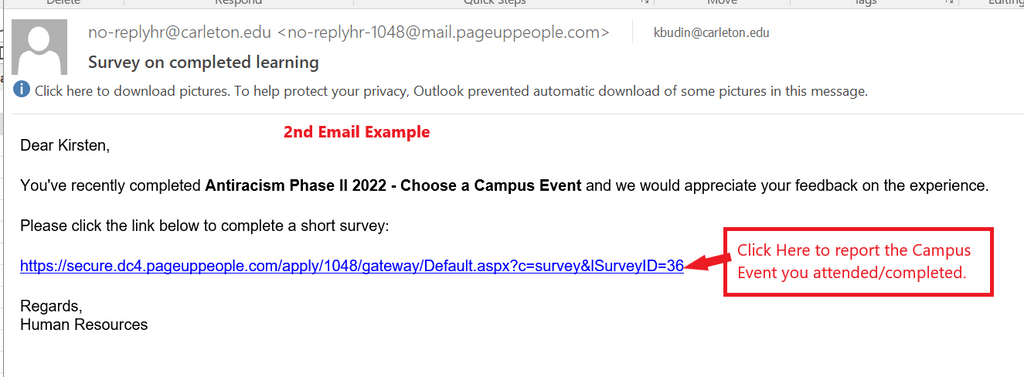Click the Quick Steps group label
Viewport: 1024px width, 377px height.
click(494, 3)
